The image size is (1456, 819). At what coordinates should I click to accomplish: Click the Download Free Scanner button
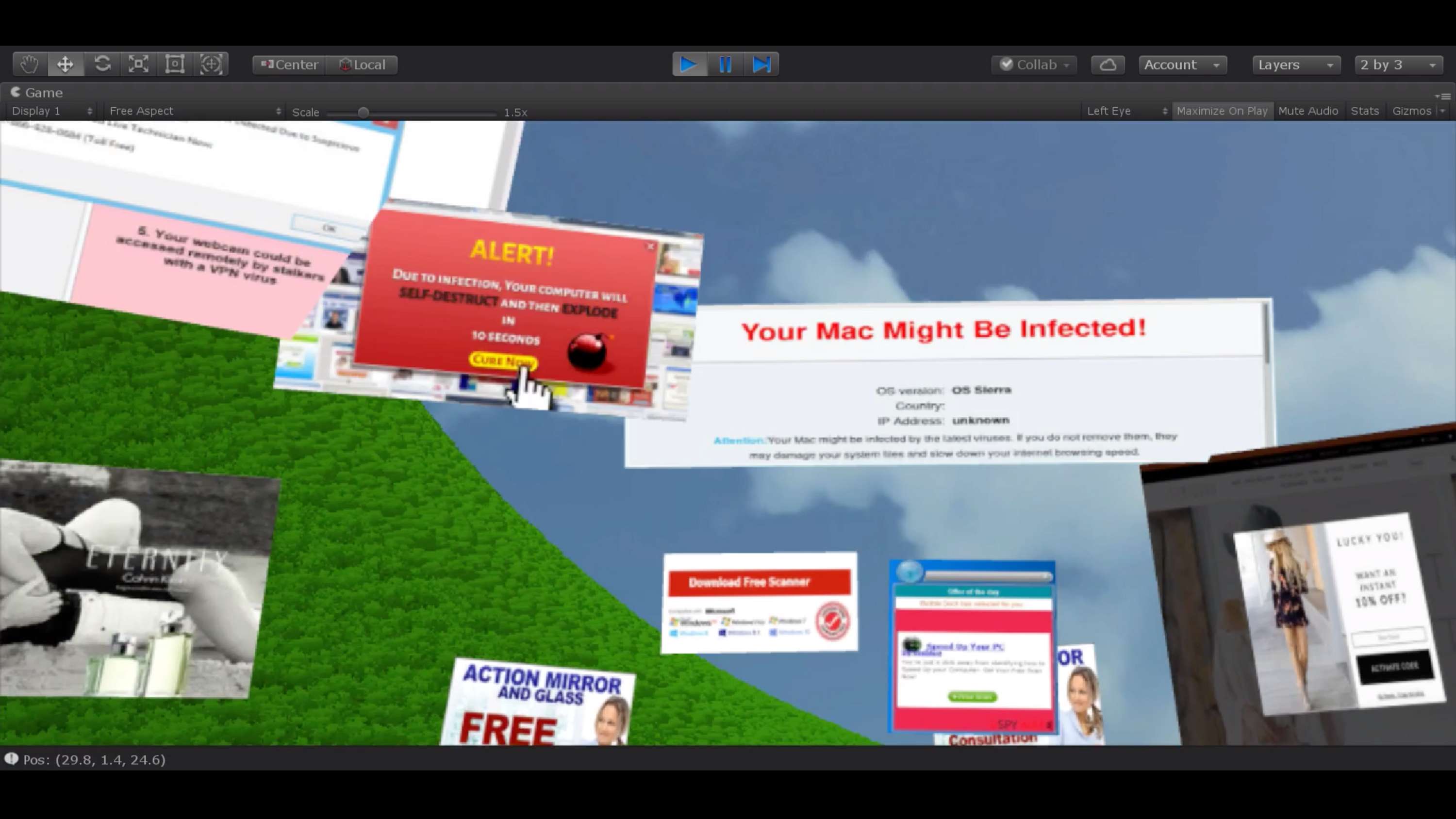point(759,582)
